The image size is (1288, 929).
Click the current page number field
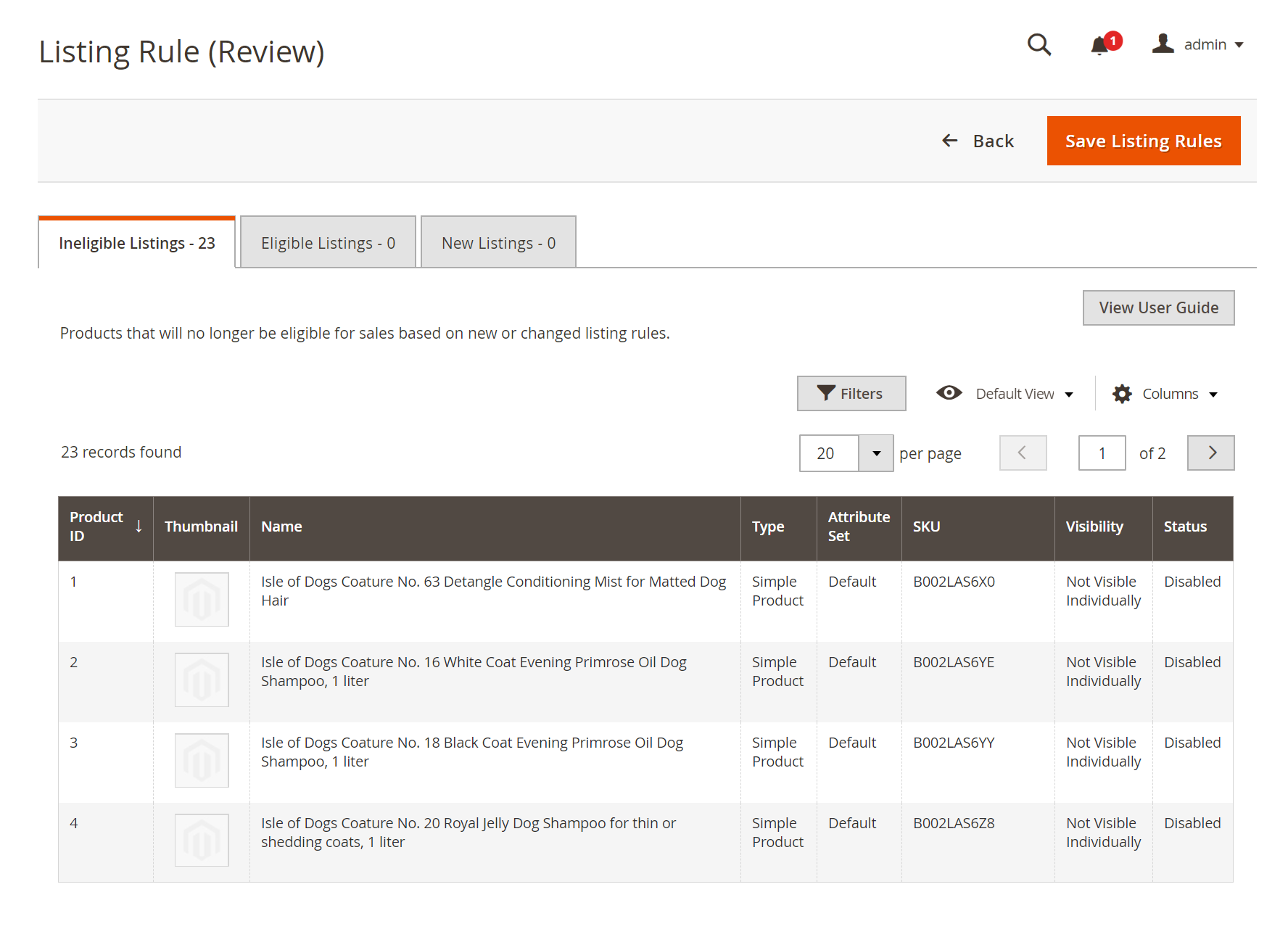pyautogui.click(x=1102, y=453)
